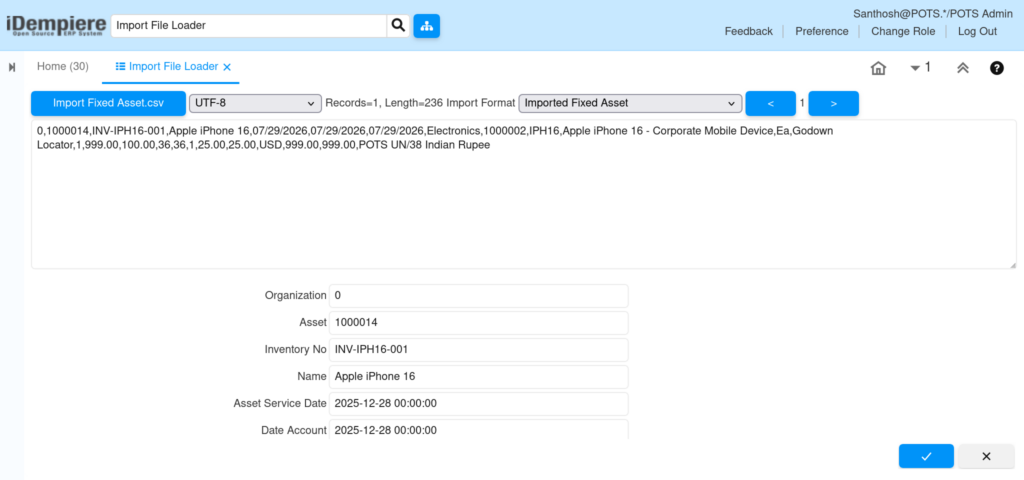Click the Log Out link

click(977, 31)
